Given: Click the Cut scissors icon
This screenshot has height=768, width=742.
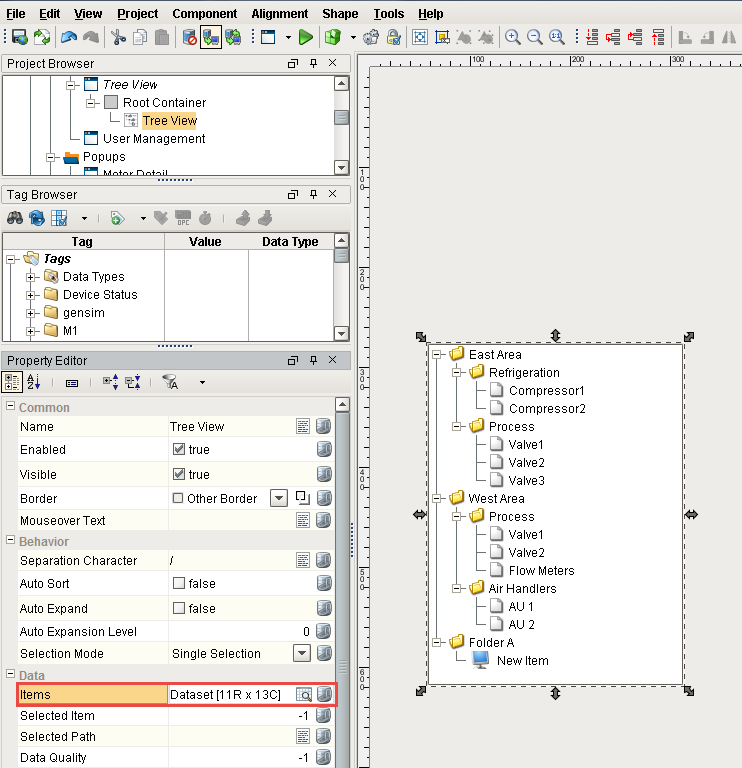Looking at the screenshot, I should (x=118, y=37).
